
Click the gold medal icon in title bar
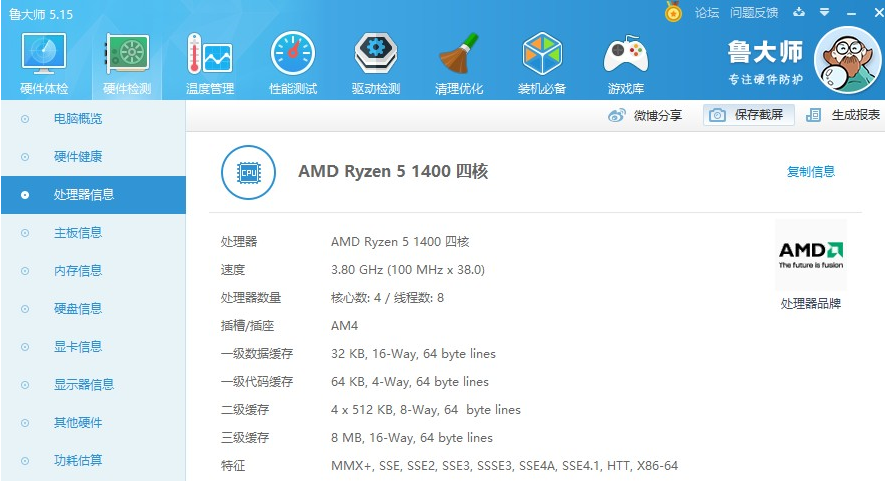[x=673, y=13]
